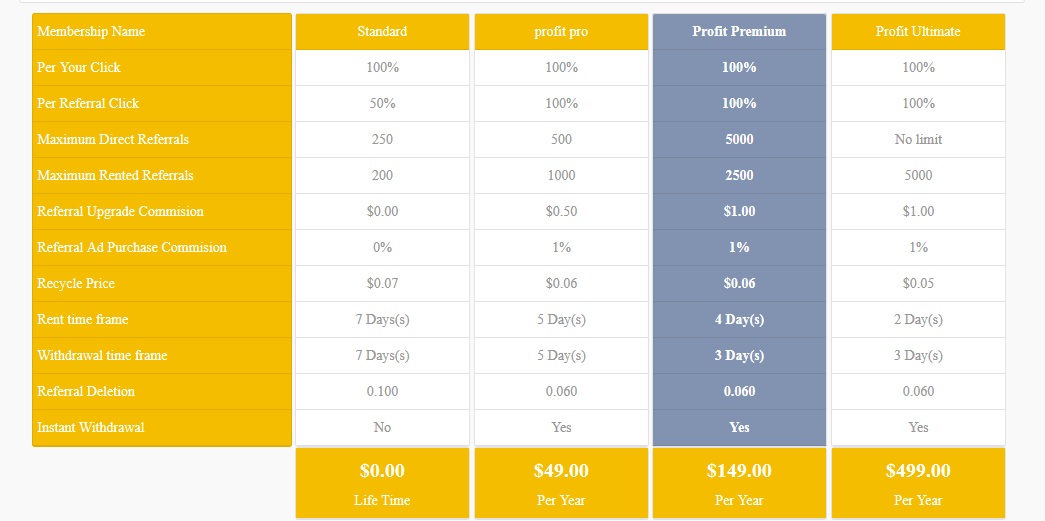Click the Referral Upgrade Commision label
This screenshot has width=1045, height=521.
point(162,211)
